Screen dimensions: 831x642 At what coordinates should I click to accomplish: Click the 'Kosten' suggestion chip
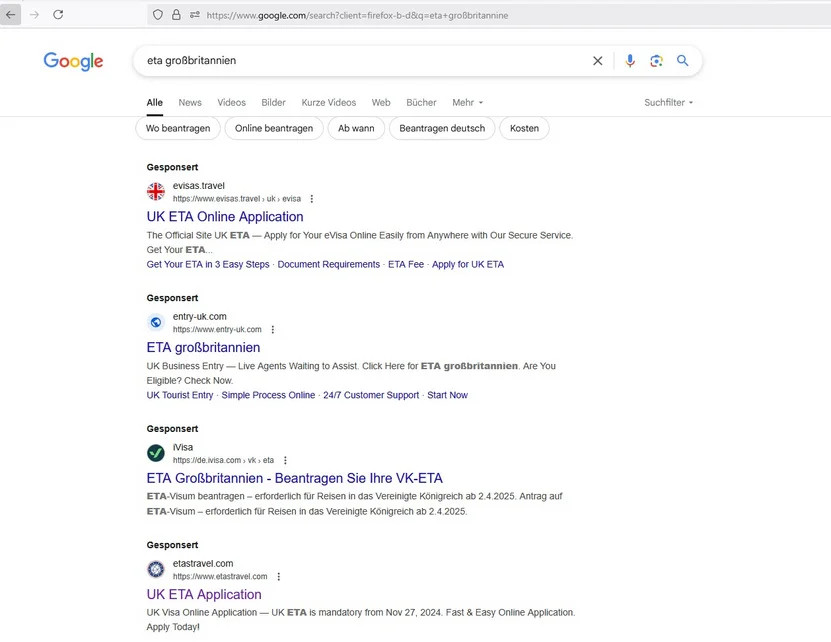[524, 128]
